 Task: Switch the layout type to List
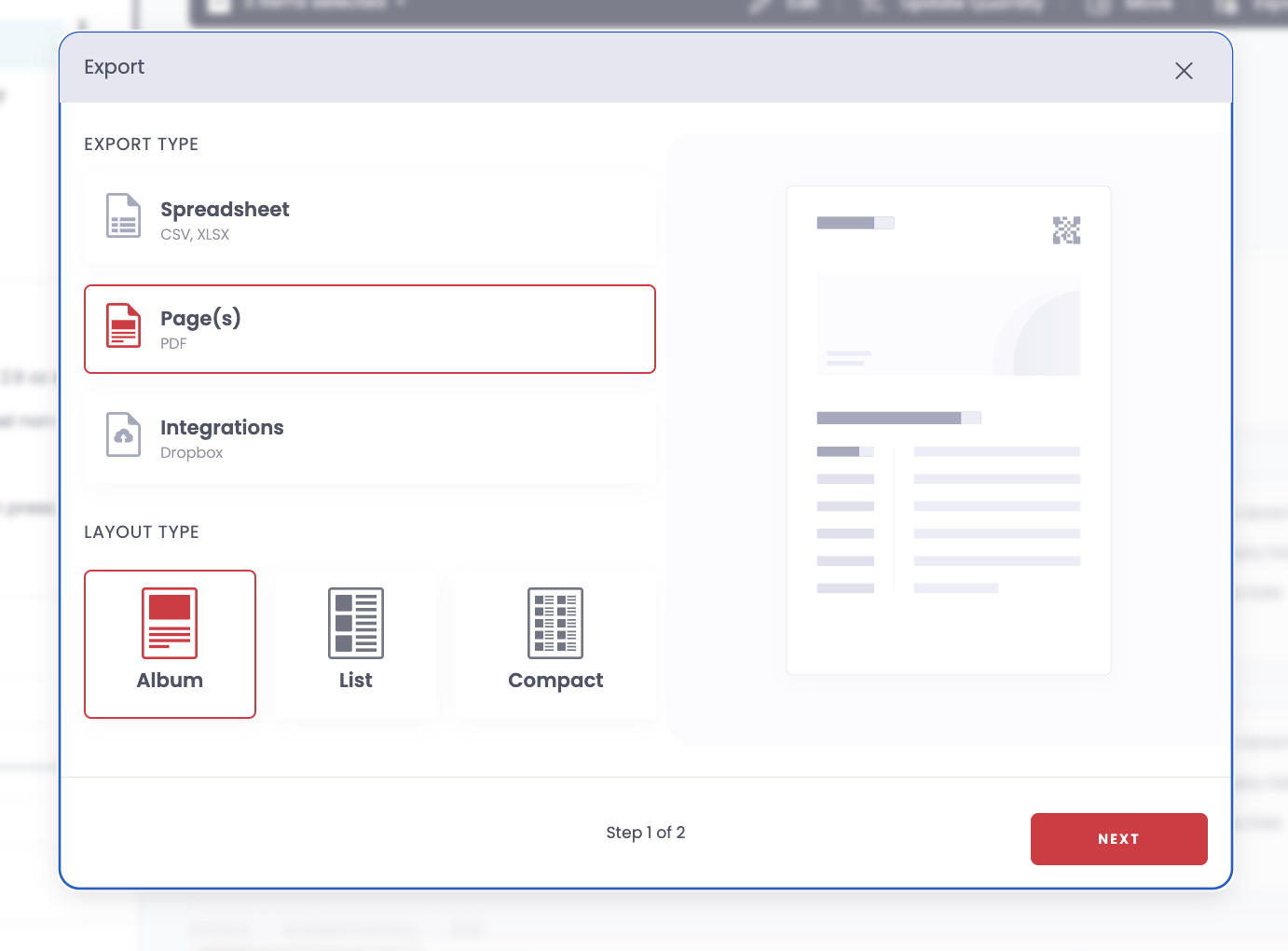pos(356,643)
